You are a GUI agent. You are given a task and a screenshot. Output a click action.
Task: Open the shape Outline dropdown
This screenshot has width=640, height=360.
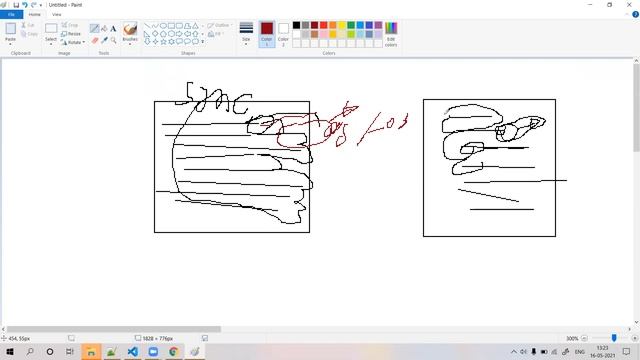[220, 25]
